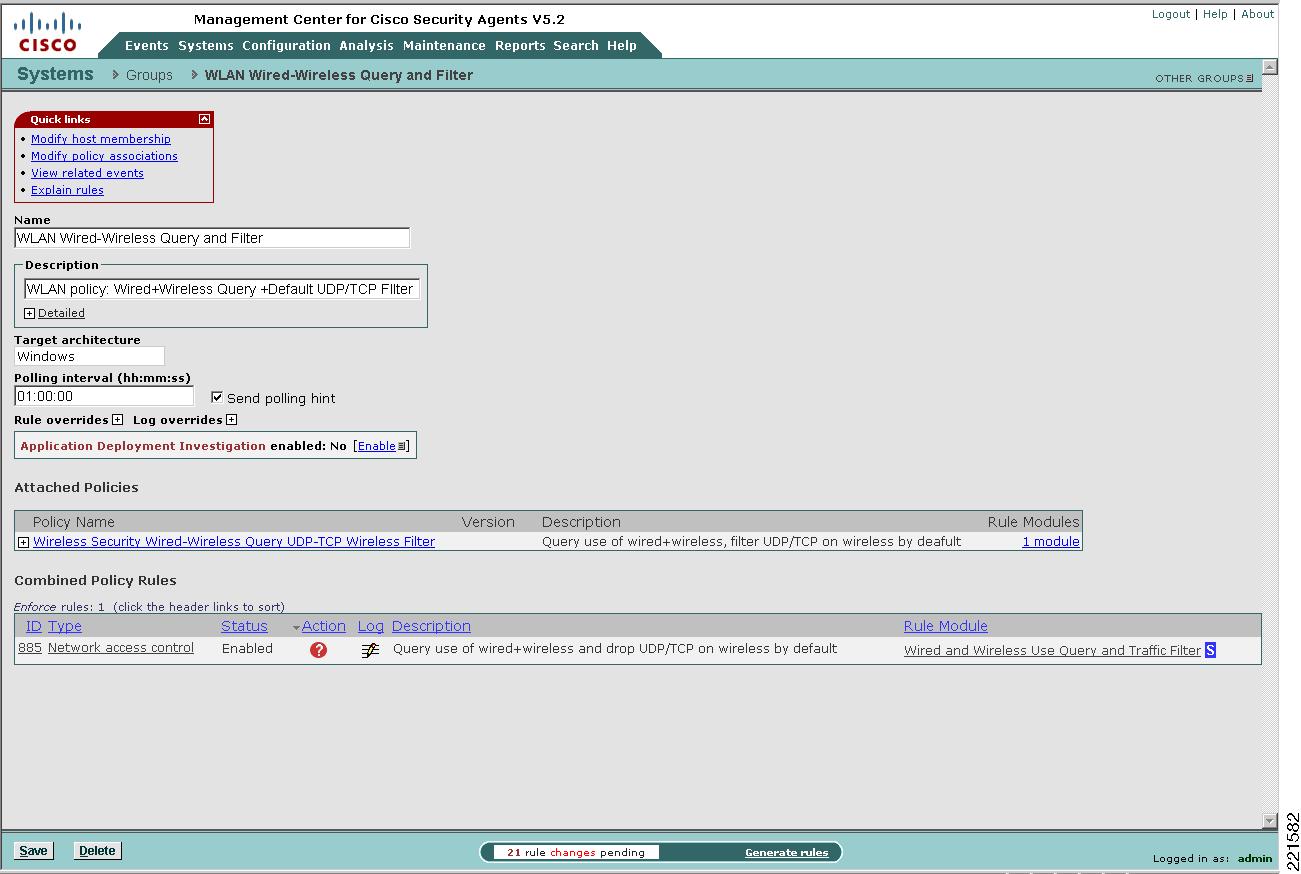Click the Systems page heading
This screenshot has height=874, width=1301.
55,74
